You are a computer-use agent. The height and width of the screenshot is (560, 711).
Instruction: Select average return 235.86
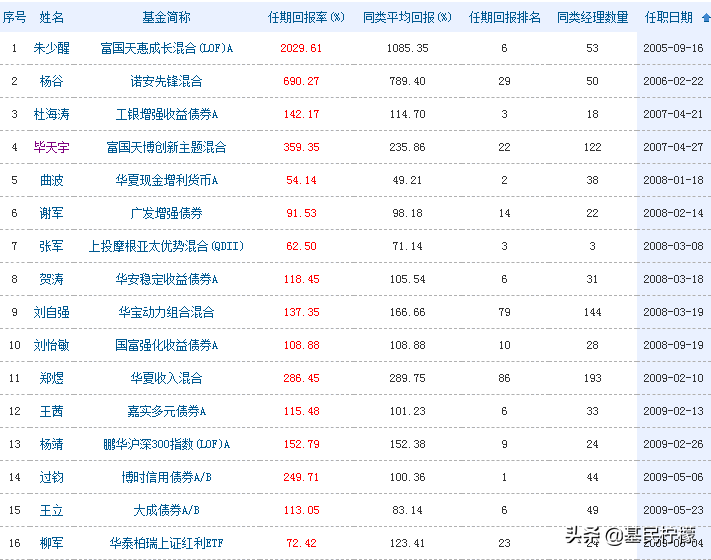point(407,147)
